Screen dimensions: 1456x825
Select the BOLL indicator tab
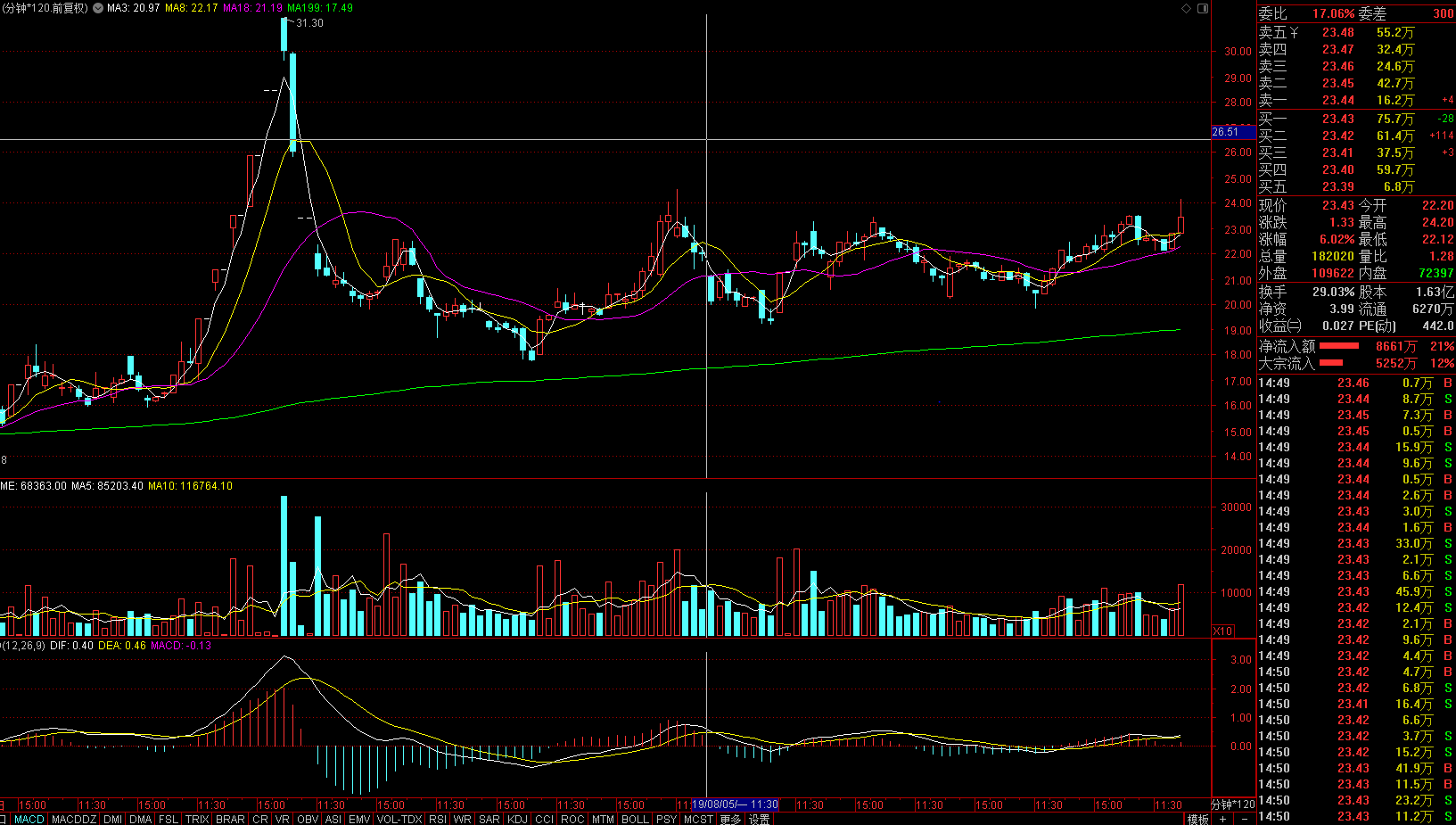tap(635, 819)
